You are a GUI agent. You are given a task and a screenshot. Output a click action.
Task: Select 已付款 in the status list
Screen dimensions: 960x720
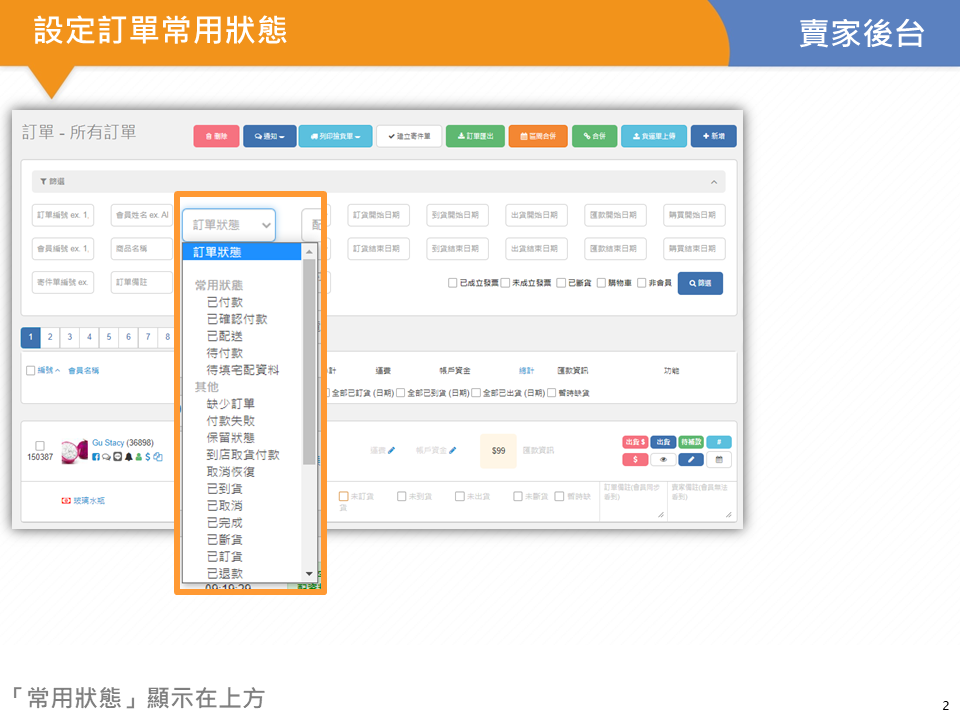(224, 302)
